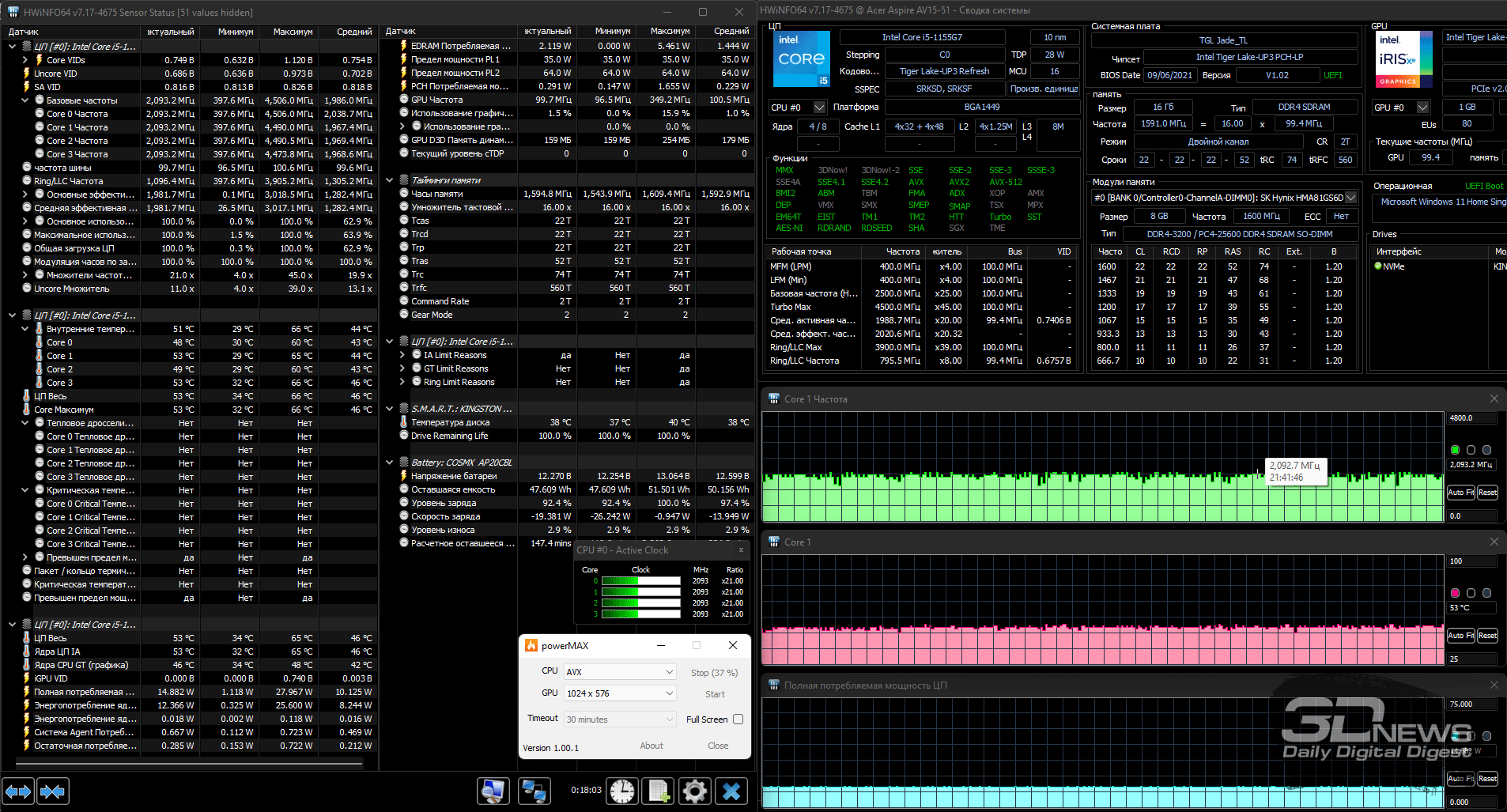This screenshot has width=1507, height=812.
Task: Click the Stop (37 %) button
Action: (714, 673)
